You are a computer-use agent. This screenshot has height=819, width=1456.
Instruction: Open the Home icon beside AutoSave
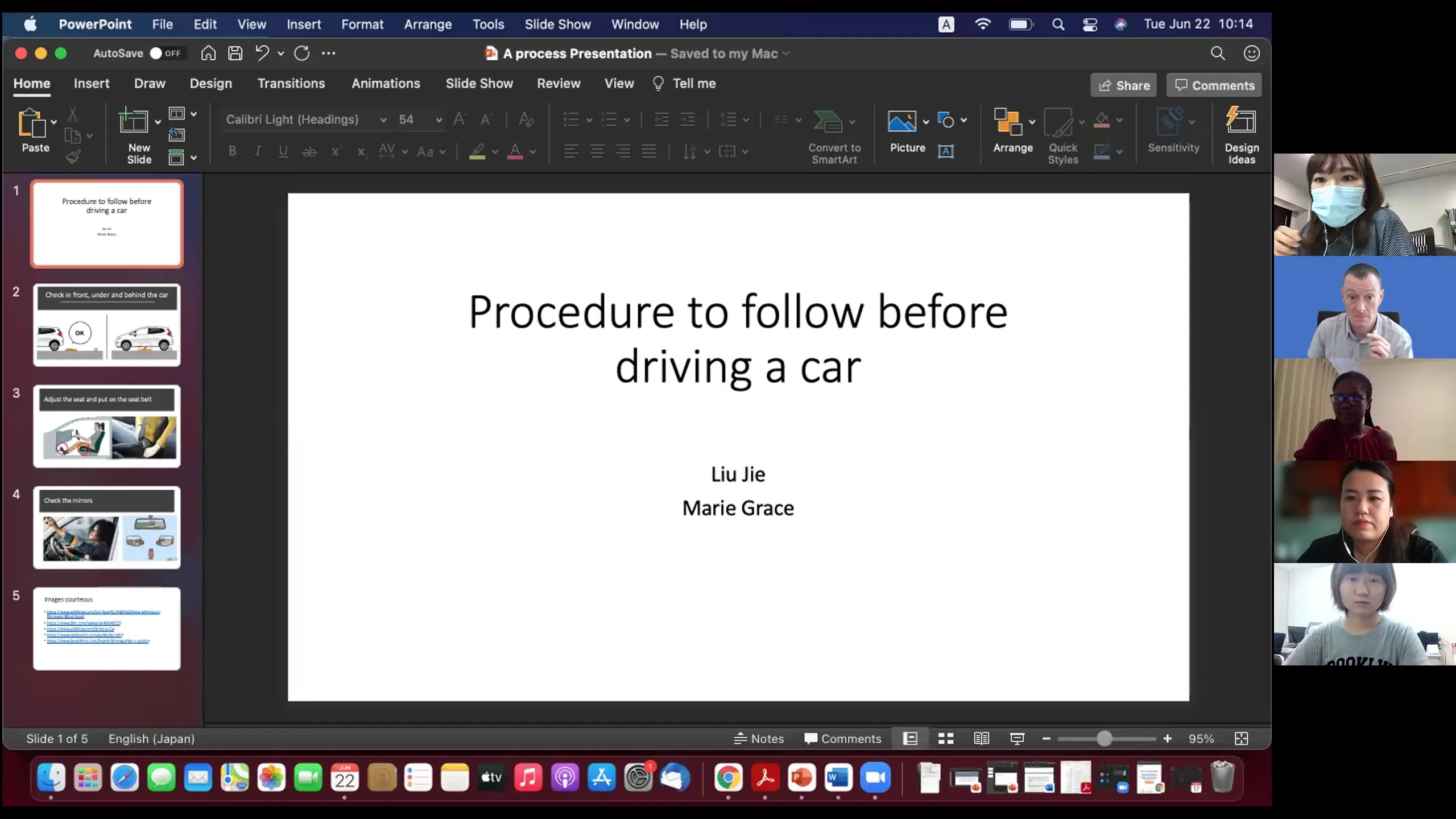[x=208, y=53]
